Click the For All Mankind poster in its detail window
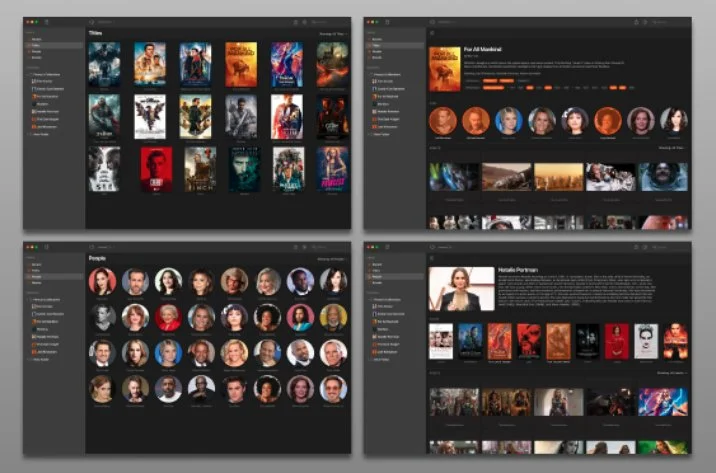 [445, 69]
